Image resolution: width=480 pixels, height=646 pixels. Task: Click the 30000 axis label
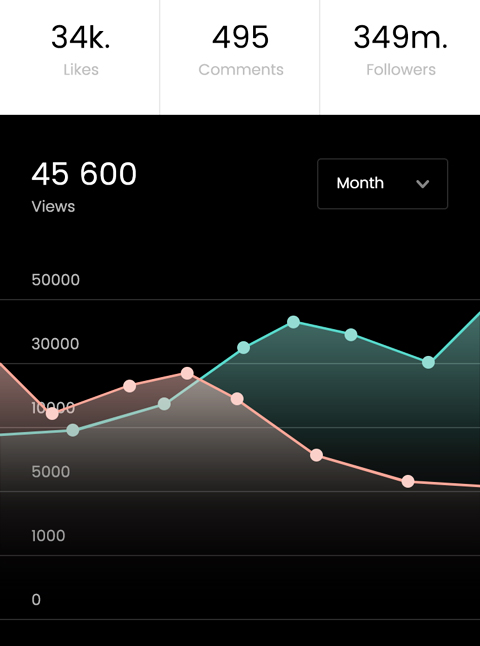pyautogui.click(x=55, y=344)
